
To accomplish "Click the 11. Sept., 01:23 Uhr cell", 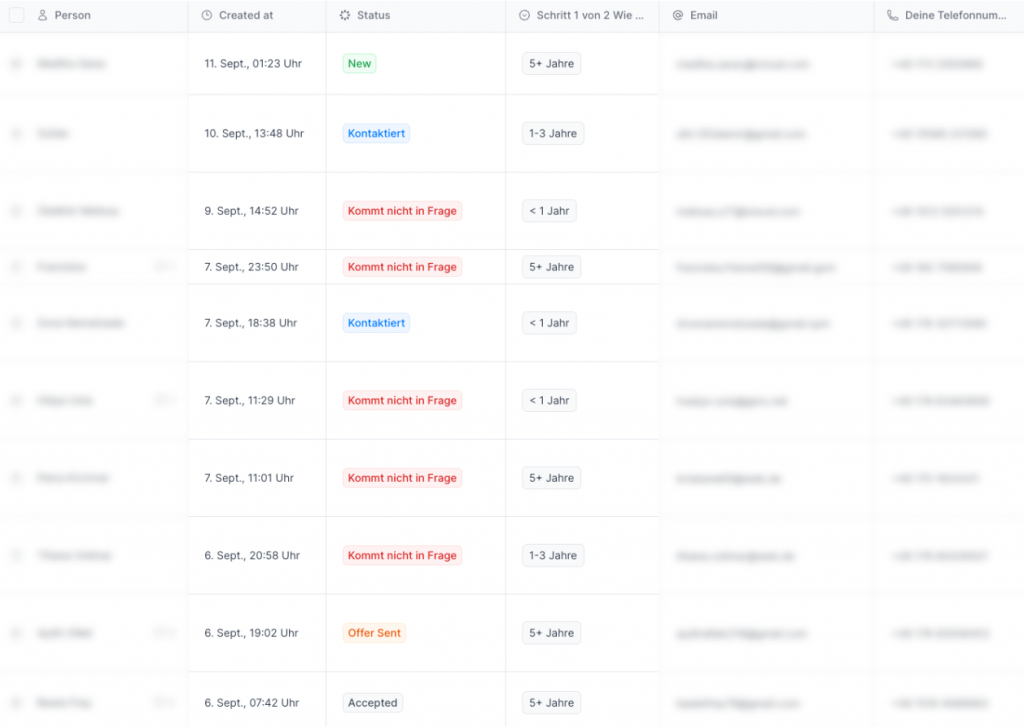I will click(253, 64).
